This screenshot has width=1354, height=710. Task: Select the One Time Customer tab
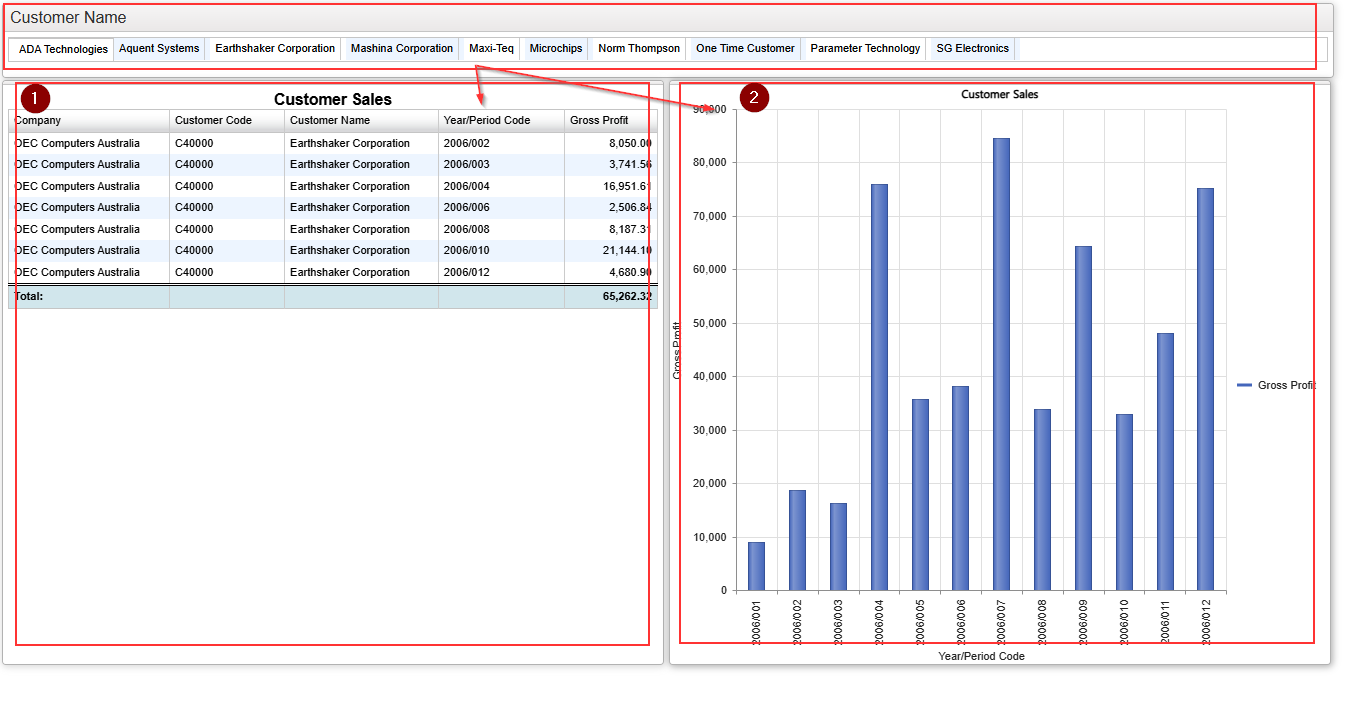[x=745, y=48]
